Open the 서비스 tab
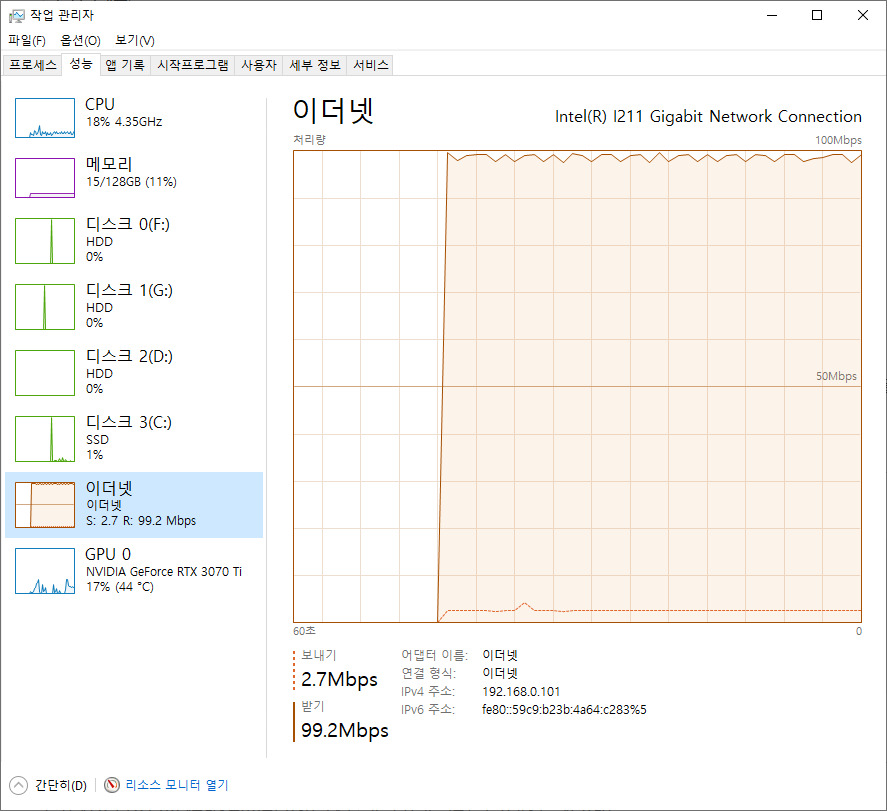Image resolution: width=887 pixels, height=811 pixels. pyautogui.click(x=371, y=65)
